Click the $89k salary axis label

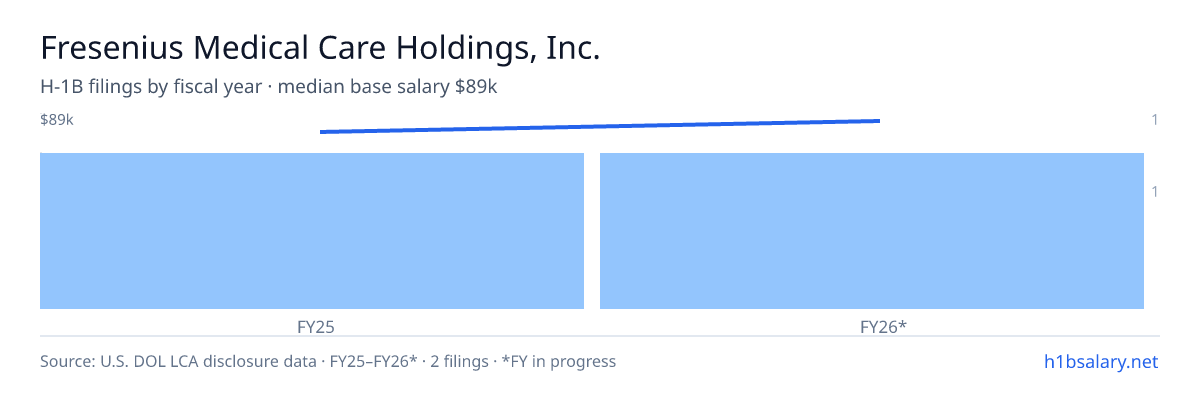tap(57, 120)
